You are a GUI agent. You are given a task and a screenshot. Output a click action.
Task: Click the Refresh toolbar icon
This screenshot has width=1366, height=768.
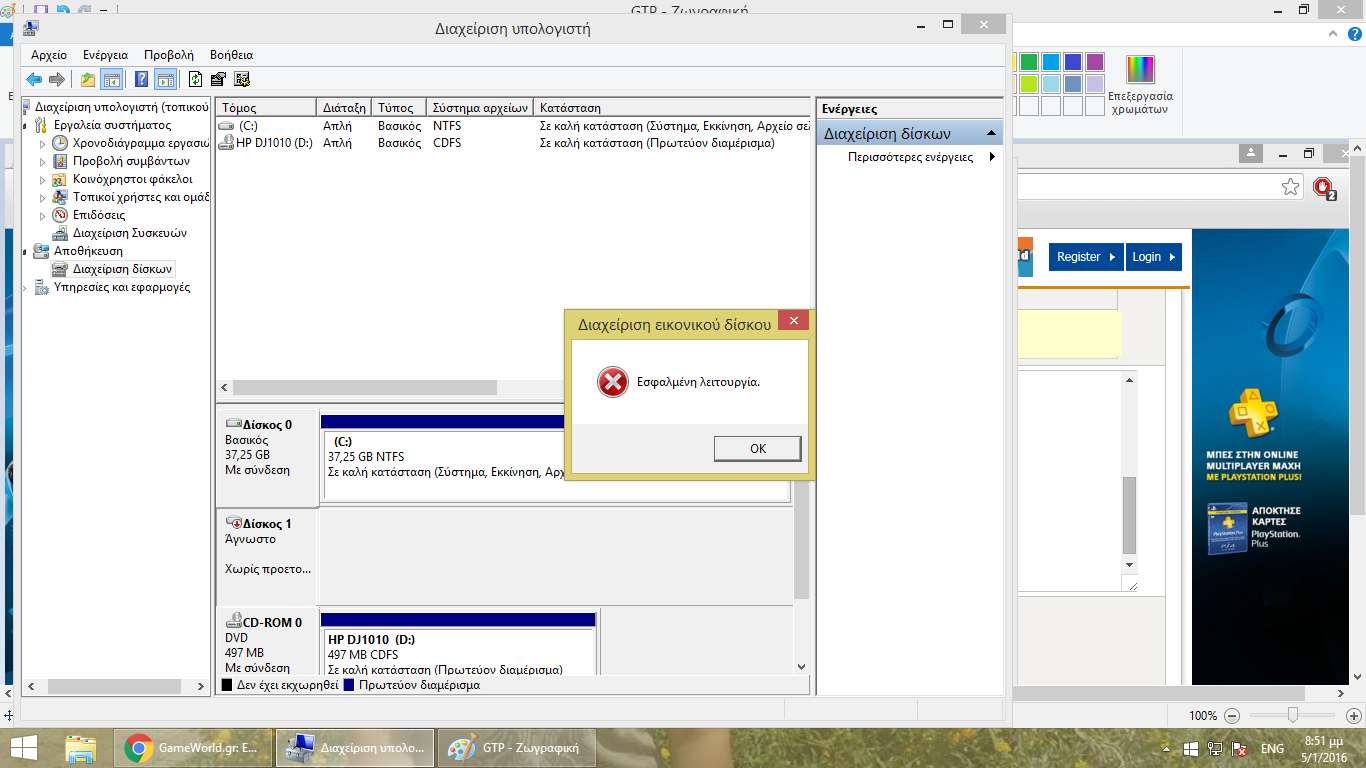(195, 80)
